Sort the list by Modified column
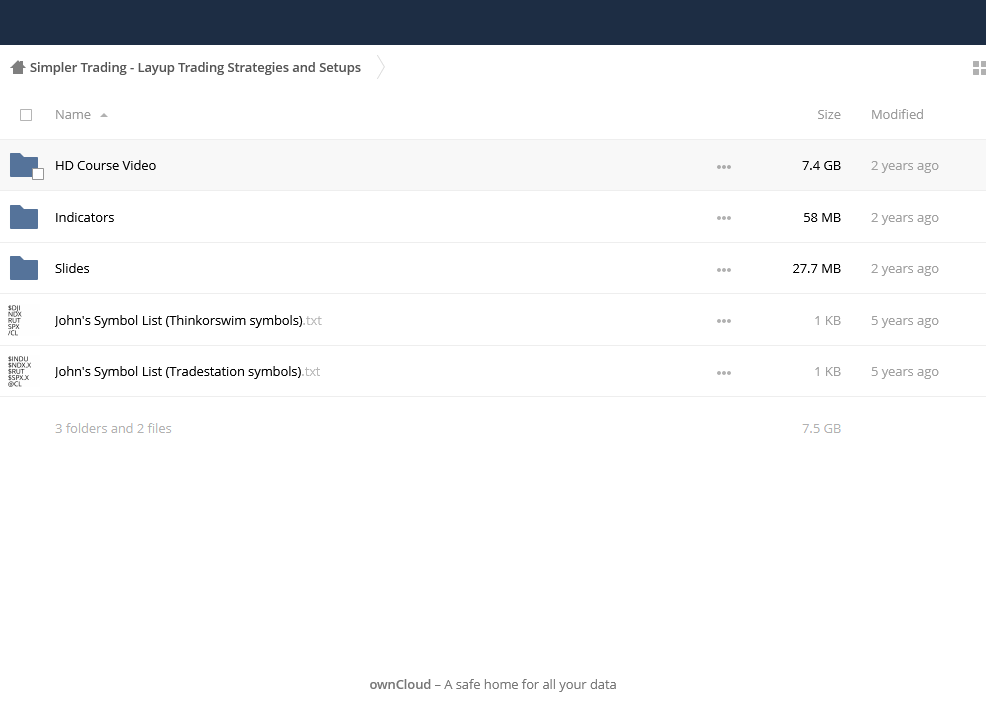Screen dimensions: 986x714 click(897, 114)
